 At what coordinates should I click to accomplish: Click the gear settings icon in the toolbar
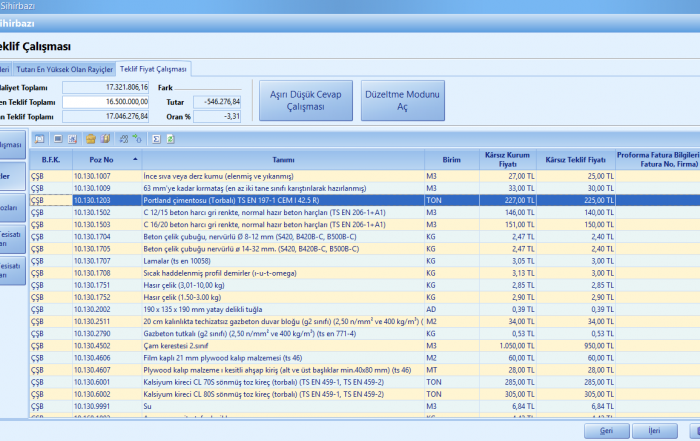(x=122, y=138)
